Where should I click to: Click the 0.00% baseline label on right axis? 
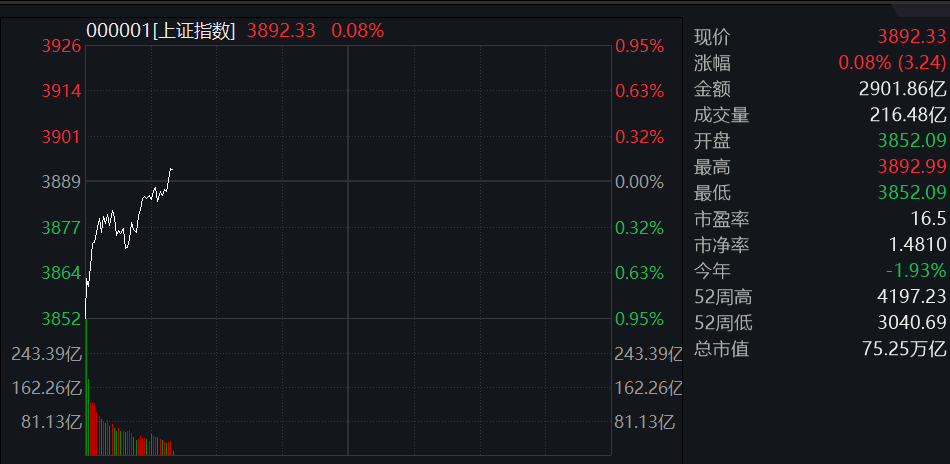(x=639, y=182)
